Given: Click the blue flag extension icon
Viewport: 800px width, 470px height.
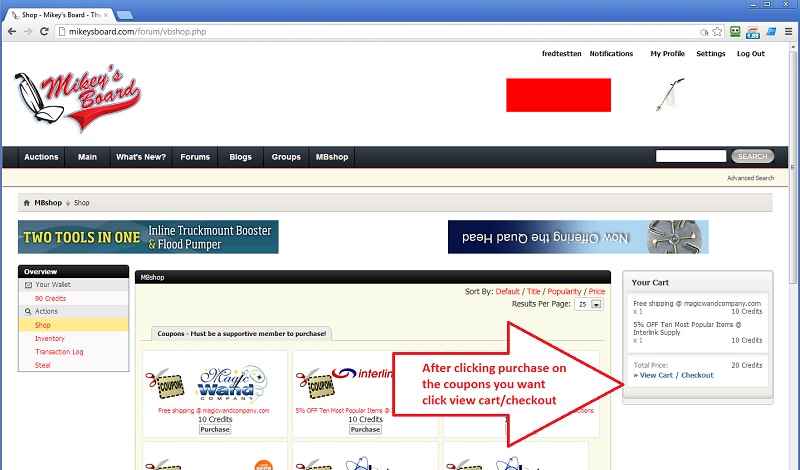Looking at the screenshot, I should [771, 32].
